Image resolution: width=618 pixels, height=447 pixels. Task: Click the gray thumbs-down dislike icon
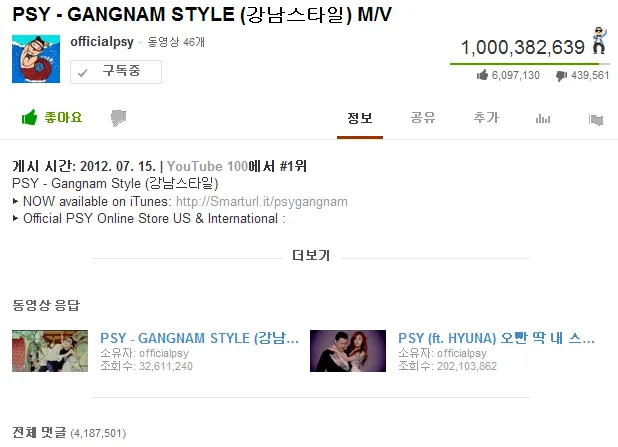coord(118,118)
